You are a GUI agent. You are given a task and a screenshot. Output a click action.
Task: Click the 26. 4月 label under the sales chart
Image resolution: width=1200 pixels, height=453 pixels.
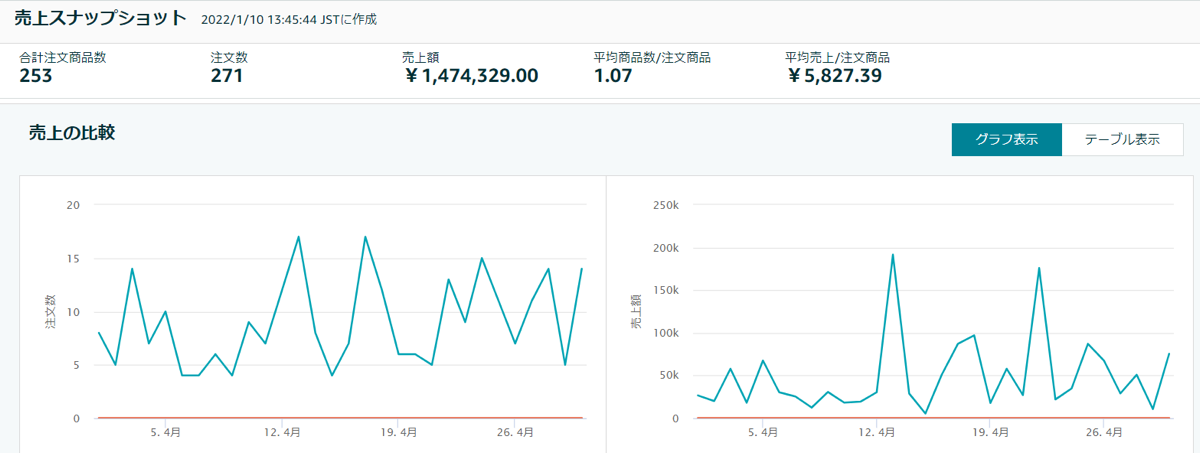(x=1110, y=433)
